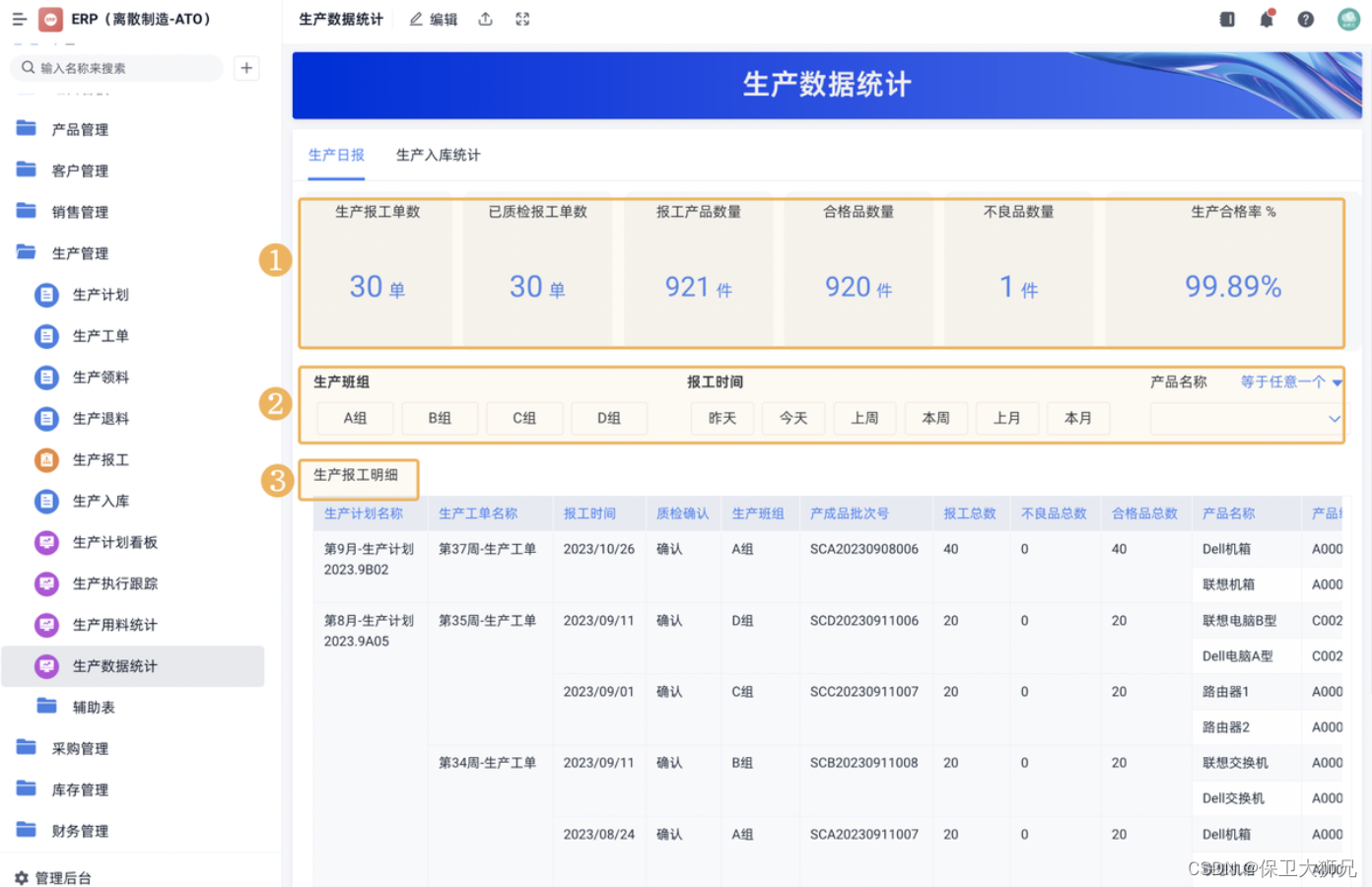Viewport: 1372px width, 887px height.
Task: Filter by production team B组
Action: (440, 418)
